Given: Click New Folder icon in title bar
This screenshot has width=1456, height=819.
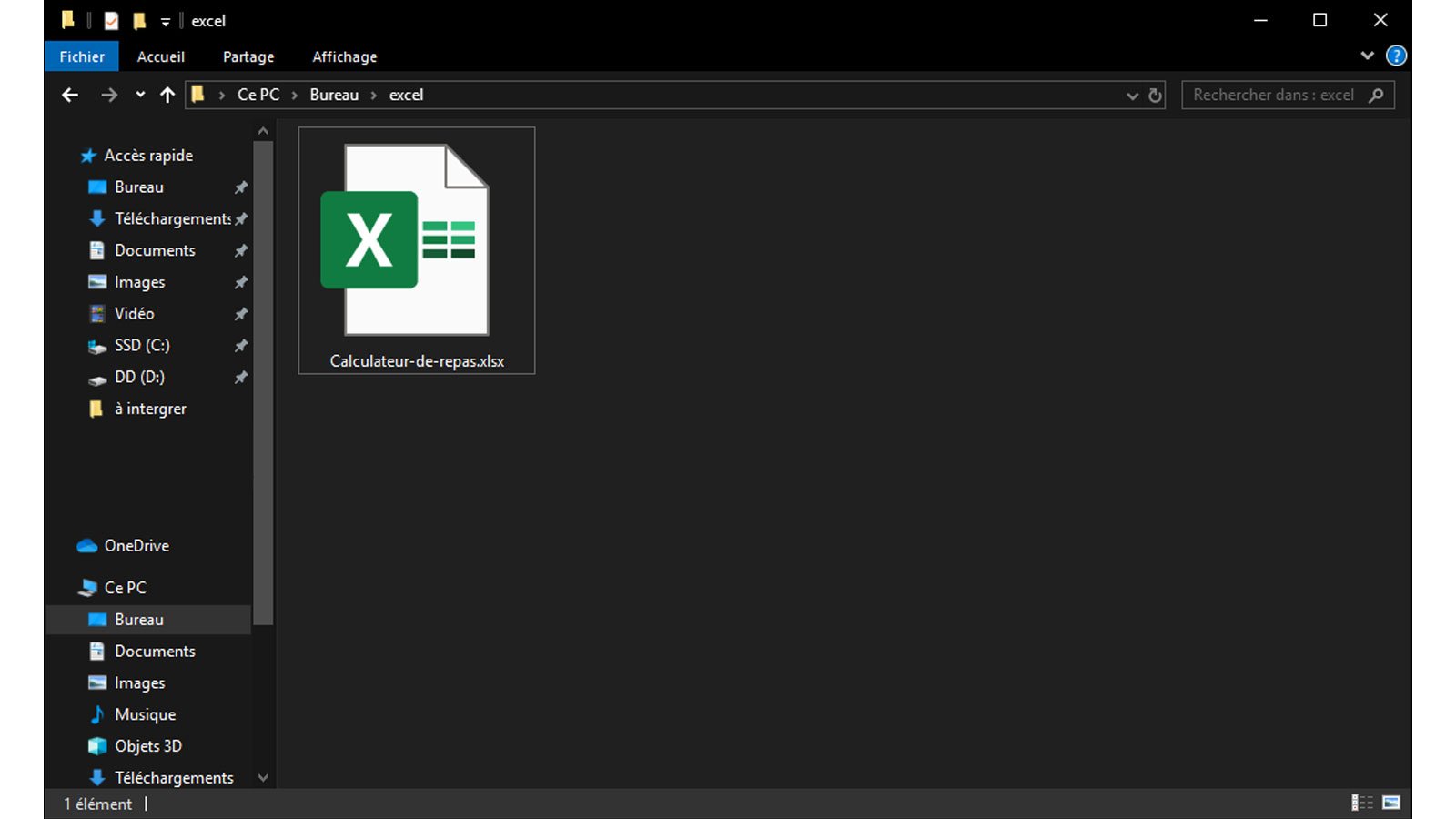Looking at the screenshot, I should click(x=139, y=20).
